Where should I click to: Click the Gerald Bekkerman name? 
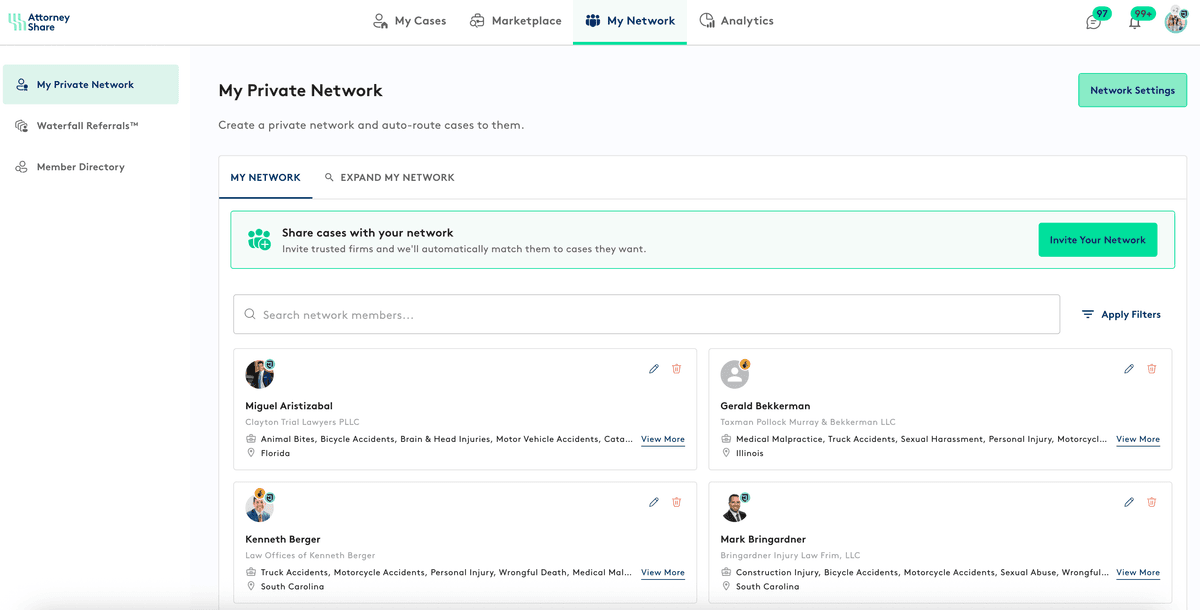pos(765,406)
